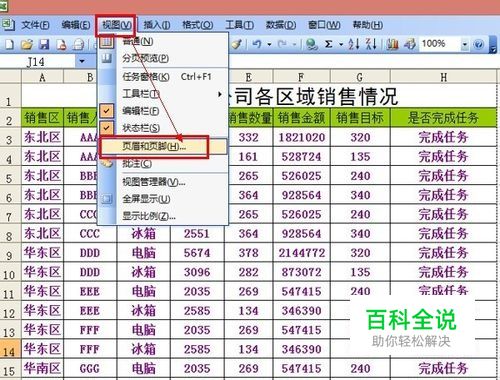Toggle the 状态栏(S) status bar checkmark
The image size is (500, 380).
point(106,128)
